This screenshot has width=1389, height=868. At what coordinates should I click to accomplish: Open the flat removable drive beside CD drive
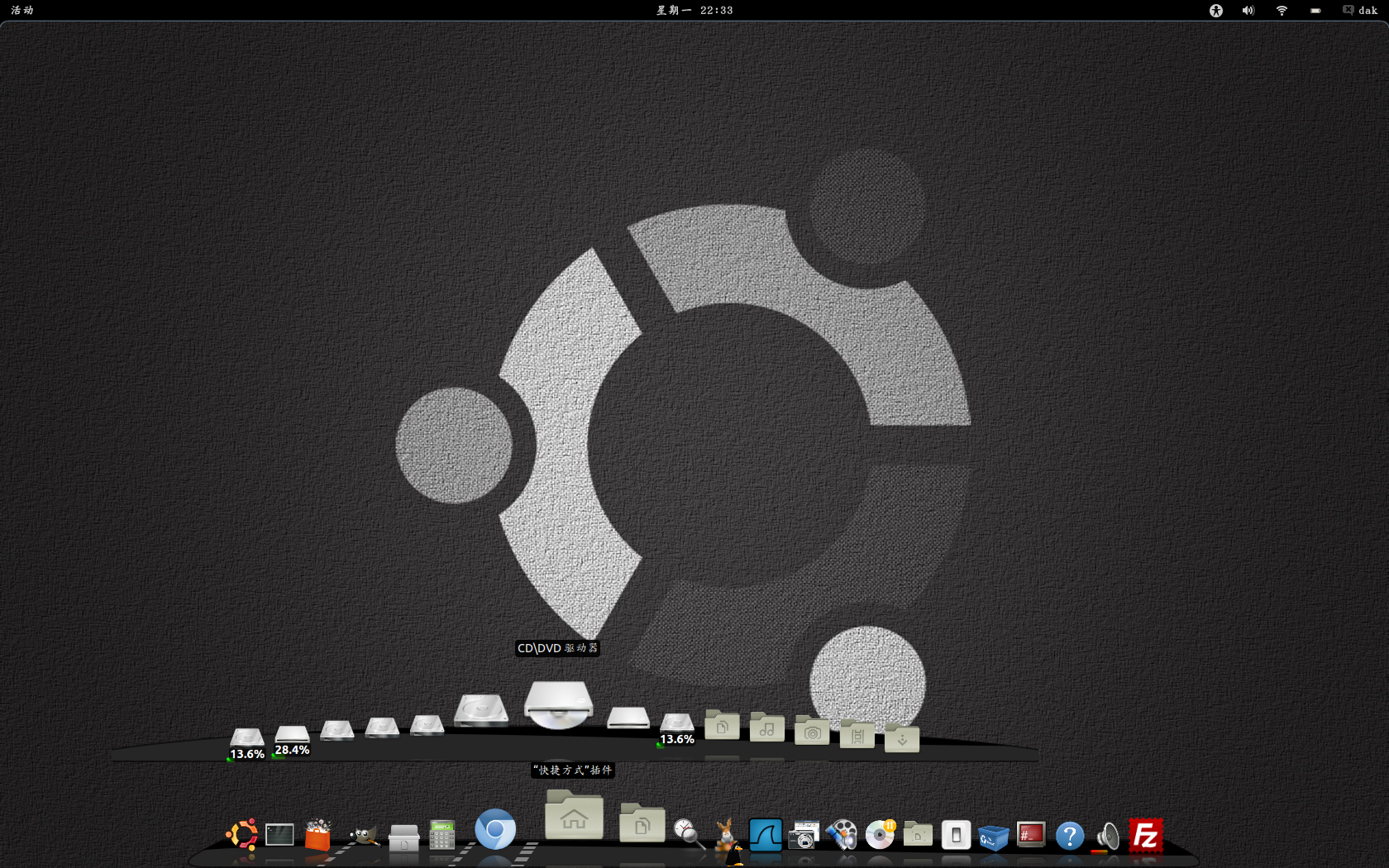628,717
